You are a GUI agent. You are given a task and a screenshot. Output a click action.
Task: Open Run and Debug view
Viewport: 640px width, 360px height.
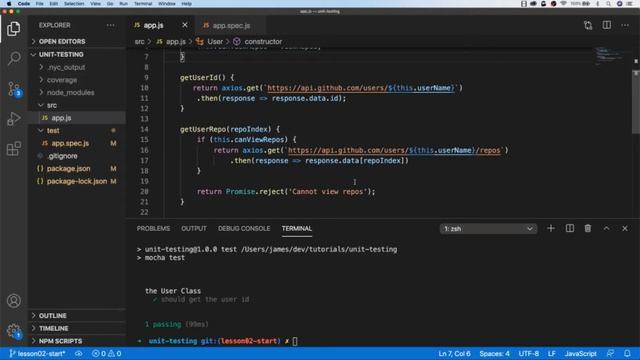(x=13, y=119)
